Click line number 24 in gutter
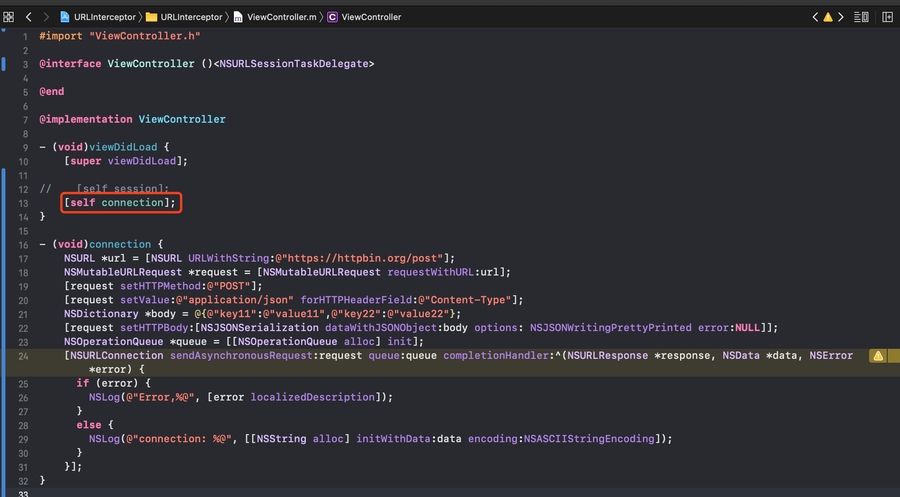Image resolution: width=900 pixels, height=497 pixels. [24, 355]
